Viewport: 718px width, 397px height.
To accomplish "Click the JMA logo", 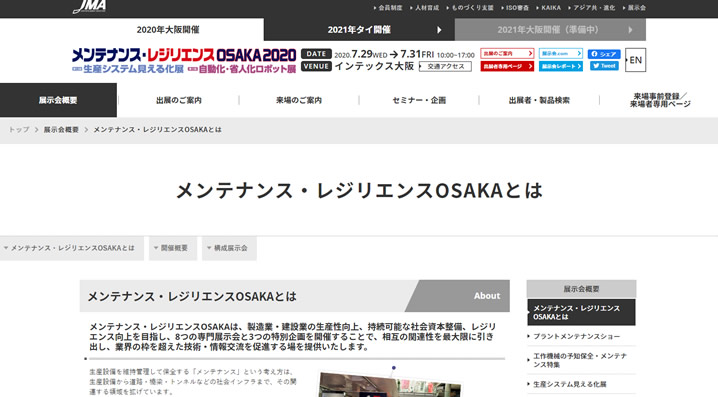I will click(x=90, y=6).
